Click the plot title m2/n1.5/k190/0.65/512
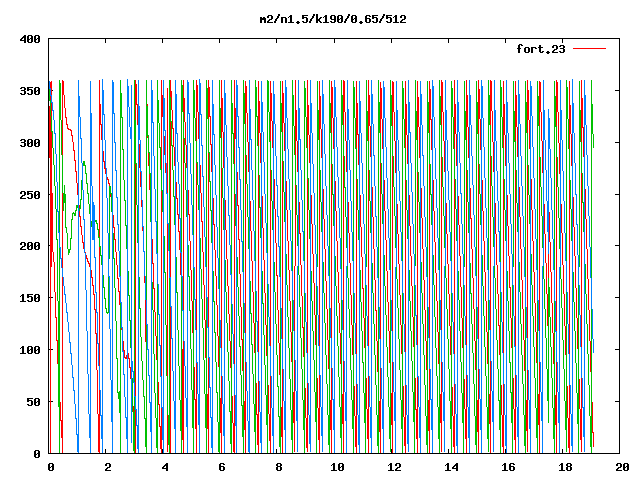The height and width of the screenshot is (480, 640). click(x=333, y=19)
